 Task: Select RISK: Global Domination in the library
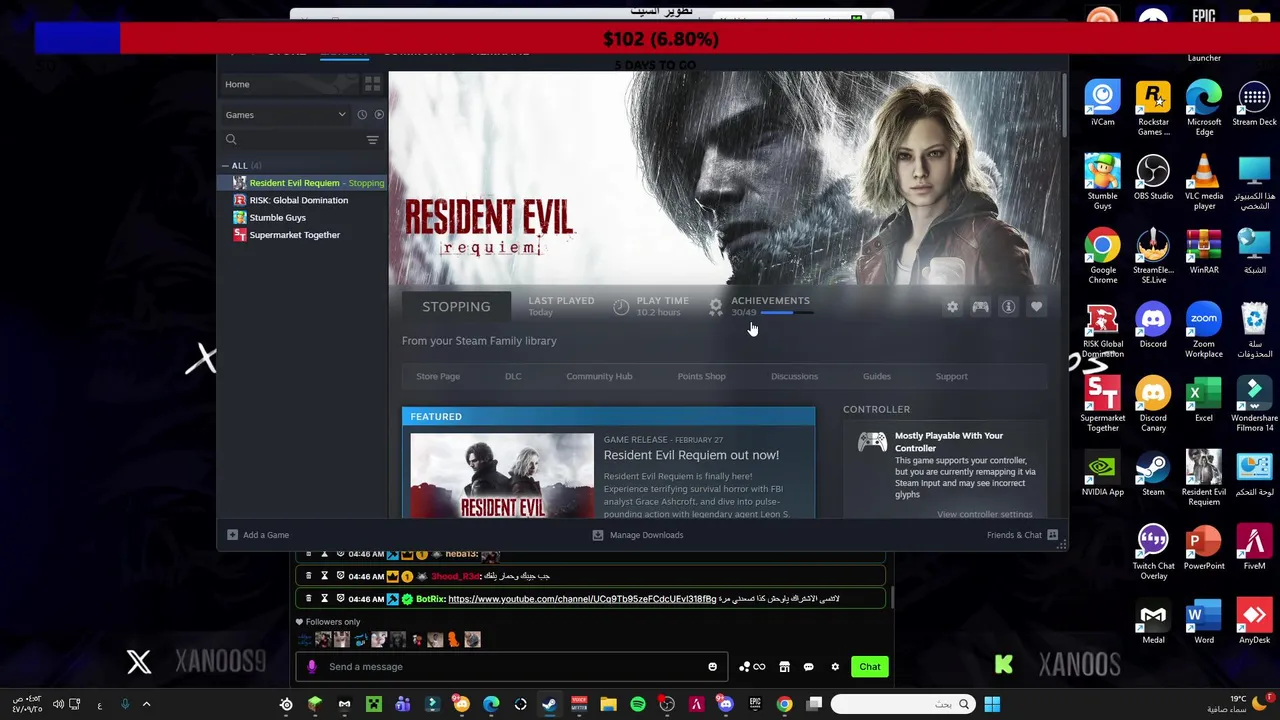(303, 200)
